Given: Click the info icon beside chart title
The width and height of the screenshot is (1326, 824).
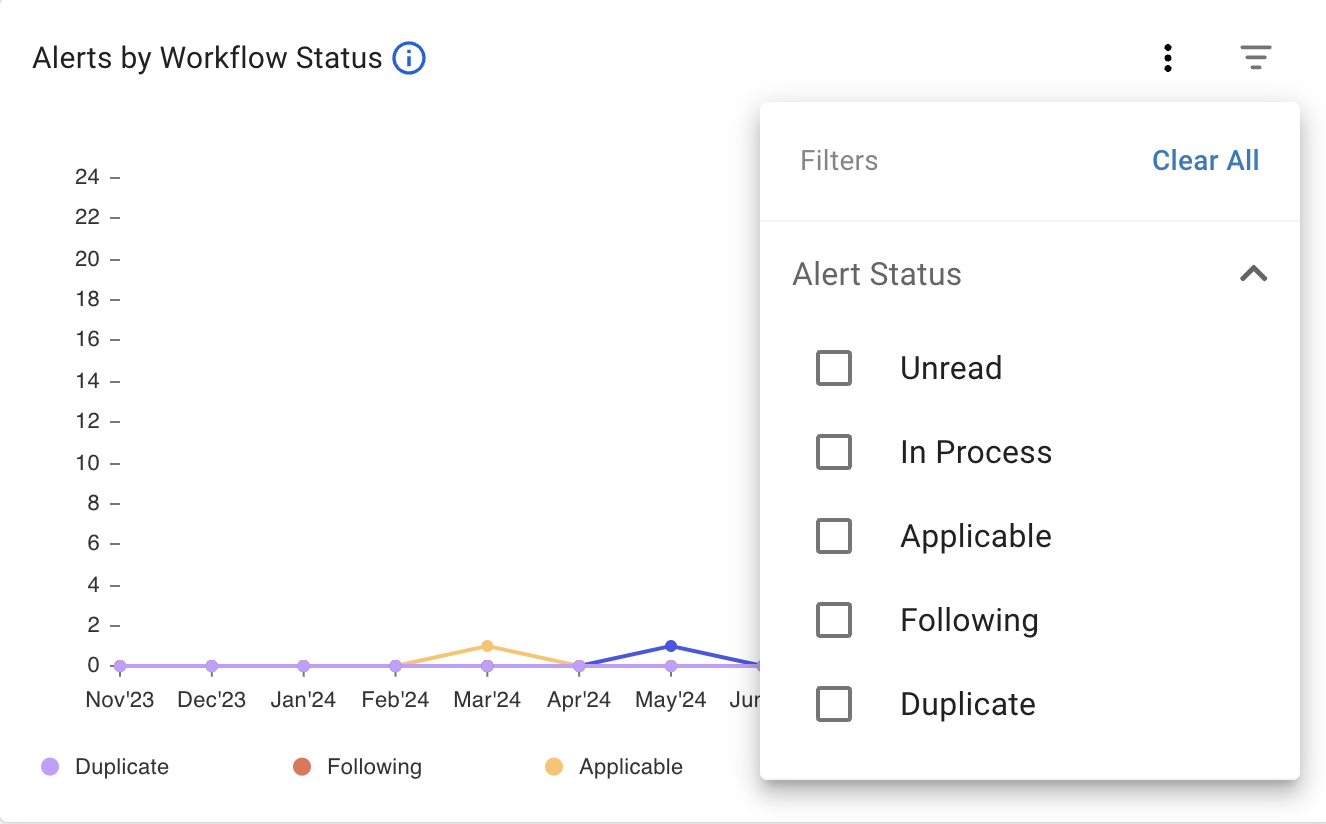Looking at the screenshot, I should coord(409,59).
